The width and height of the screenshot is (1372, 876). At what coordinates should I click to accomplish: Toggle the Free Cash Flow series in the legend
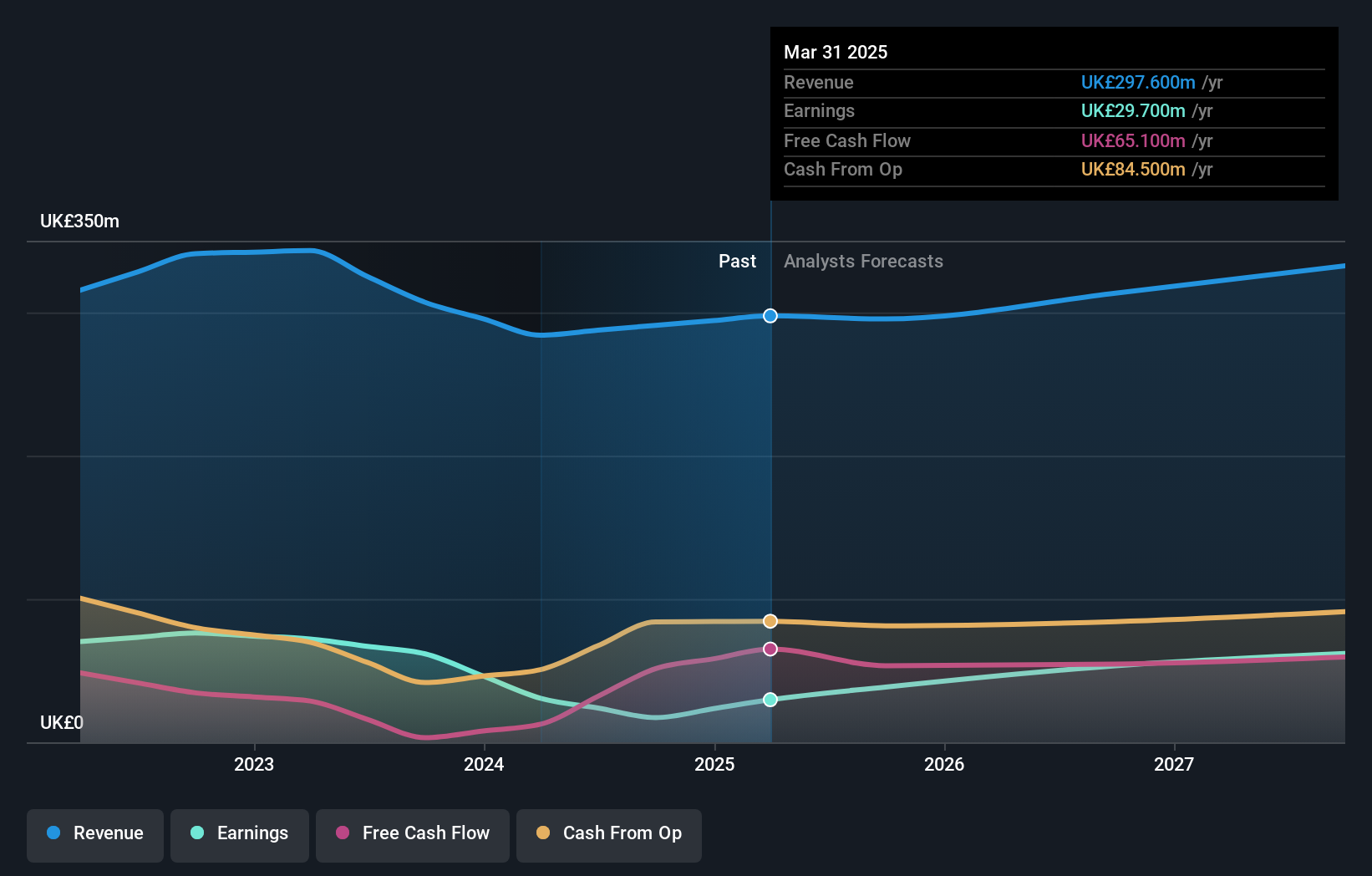(413, 835)
